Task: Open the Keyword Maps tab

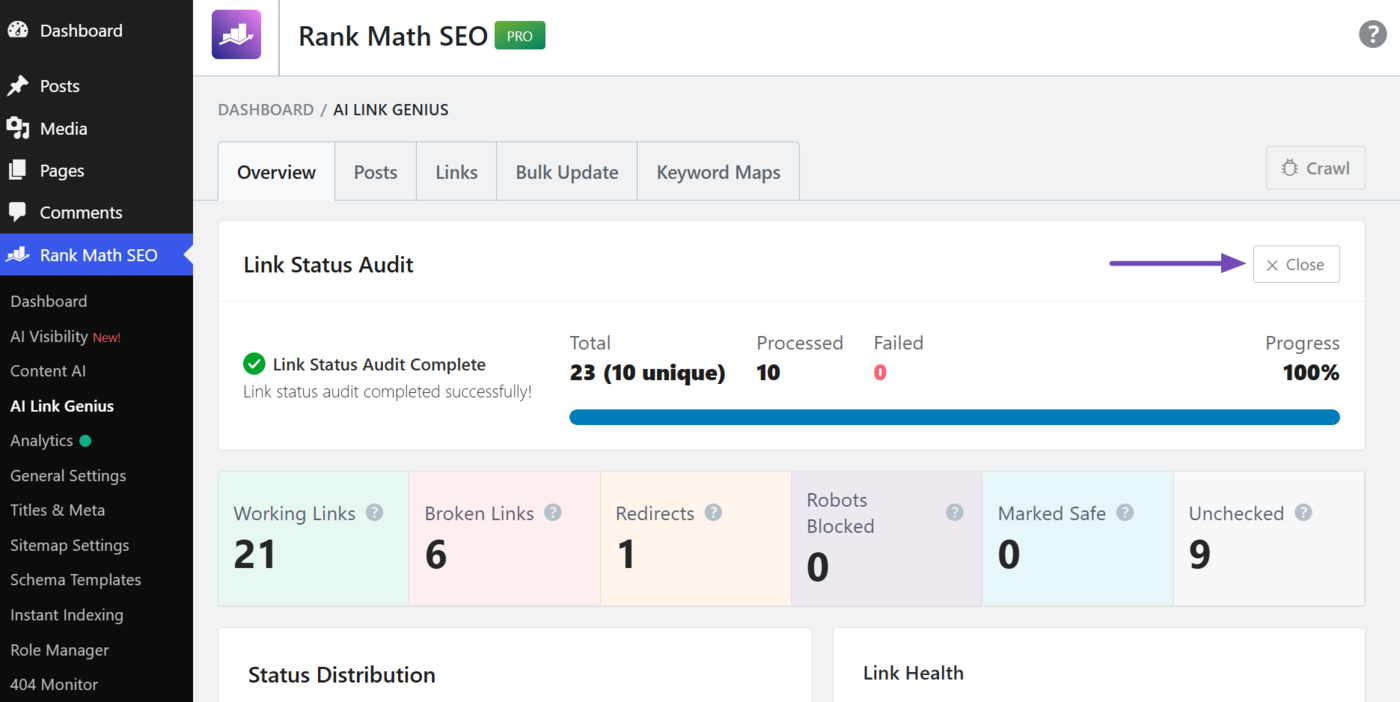Action: click(718, 172)
